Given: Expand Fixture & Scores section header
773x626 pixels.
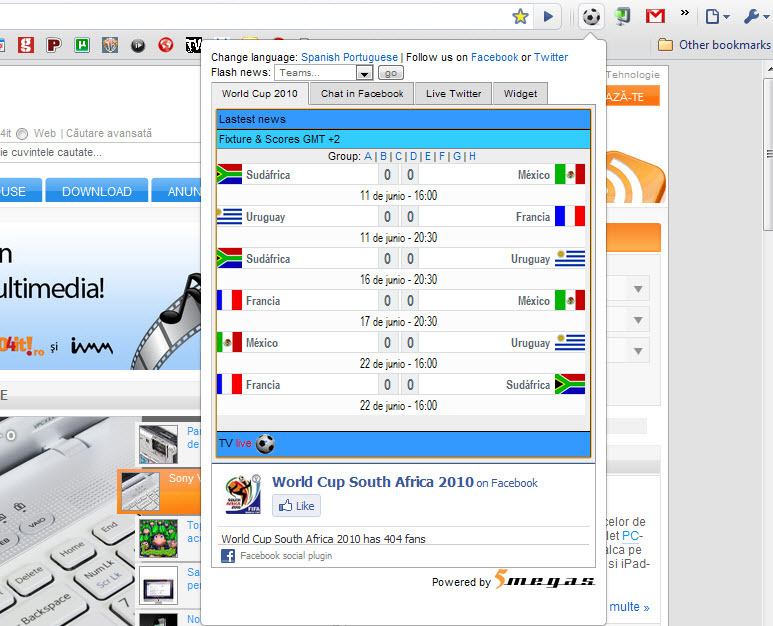Looking at the screenshot, I should 403,139.
